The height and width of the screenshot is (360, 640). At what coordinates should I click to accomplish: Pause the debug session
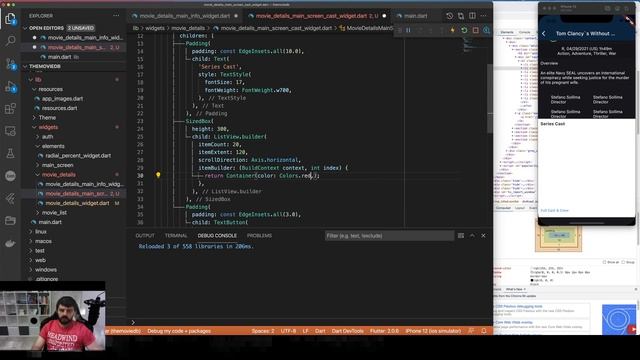pos(408,30)
